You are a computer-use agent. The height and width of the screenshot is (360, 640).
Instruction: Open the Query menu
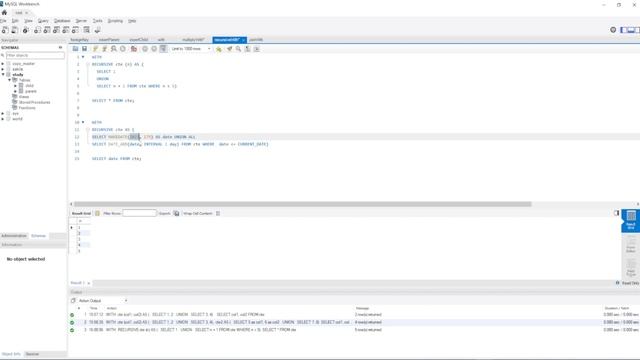pyautogui.click(x=43, y=21)
